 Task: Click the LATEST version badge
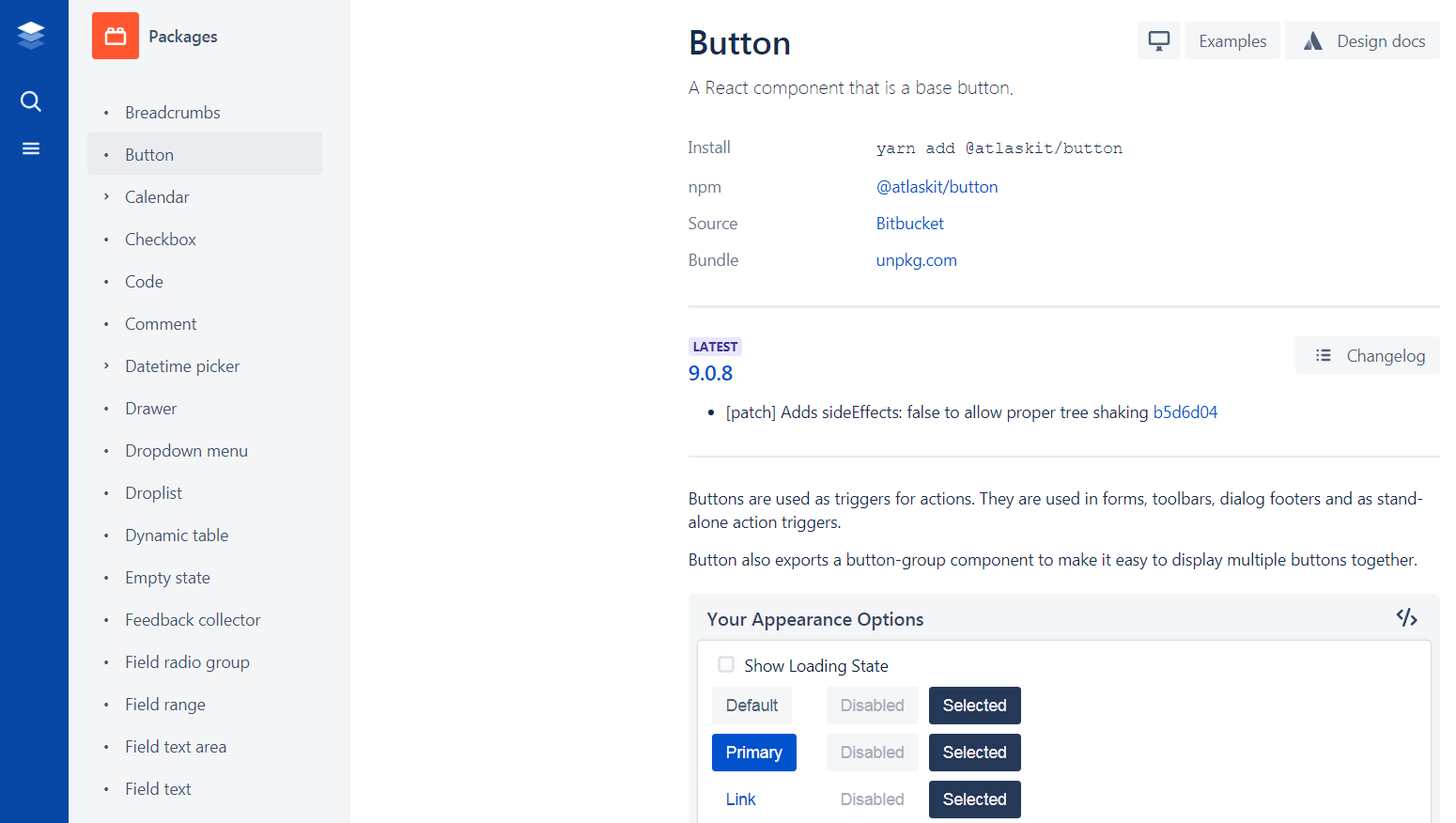(x=715, y=347)
